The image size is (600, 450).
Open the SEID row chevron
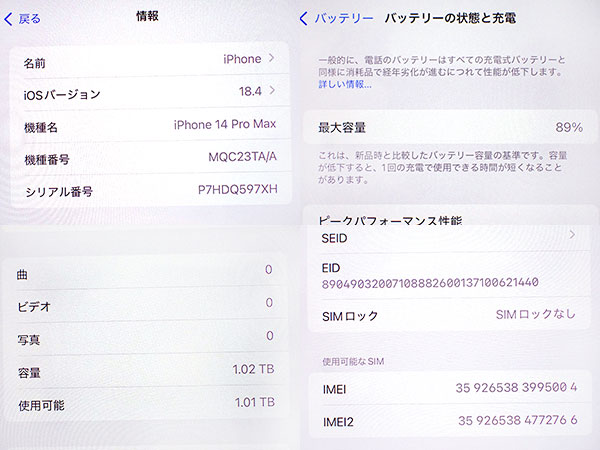tap(572, 235)
